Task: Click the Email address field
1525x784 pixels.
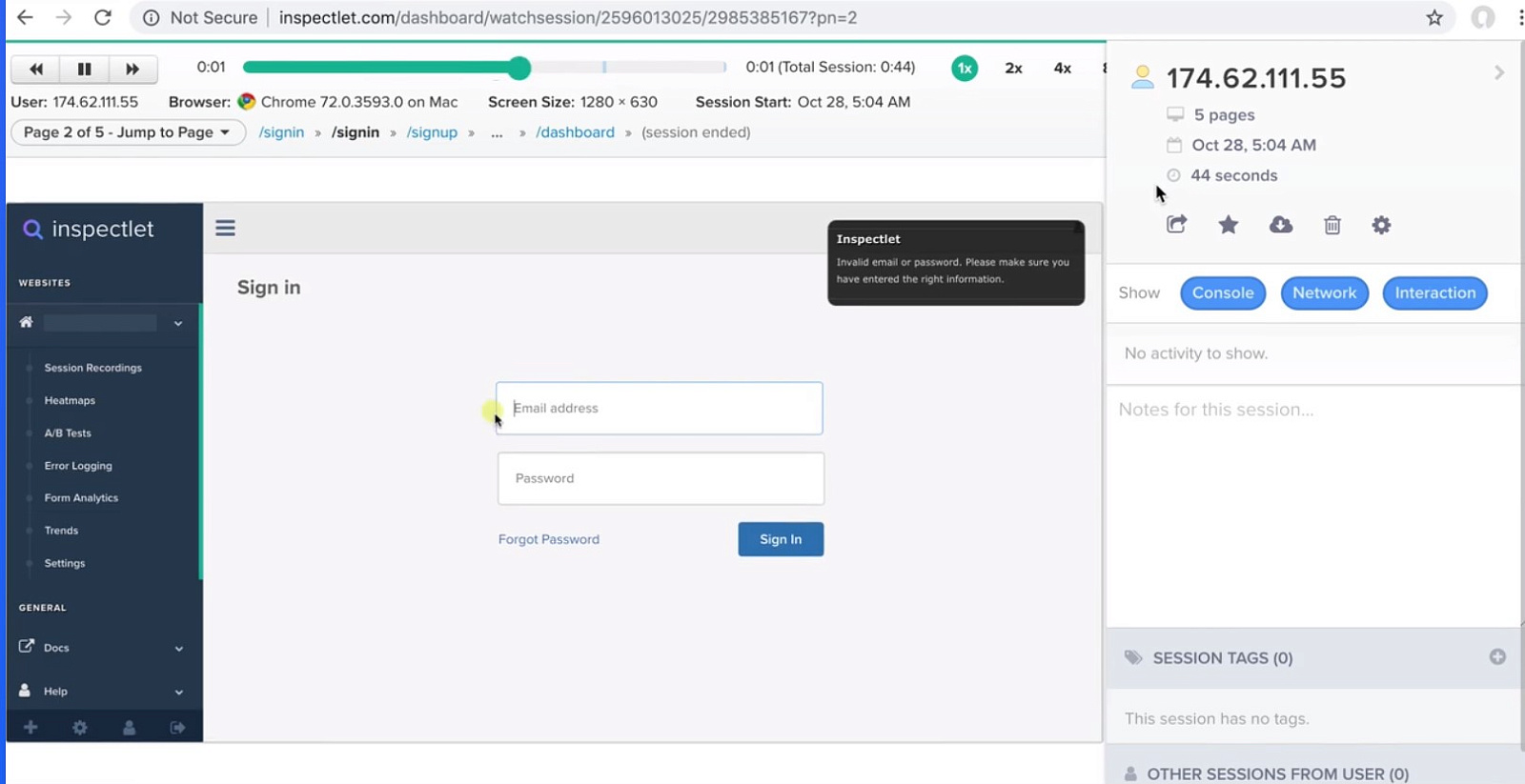Action: pyautogui.click(x=660, y=408)
